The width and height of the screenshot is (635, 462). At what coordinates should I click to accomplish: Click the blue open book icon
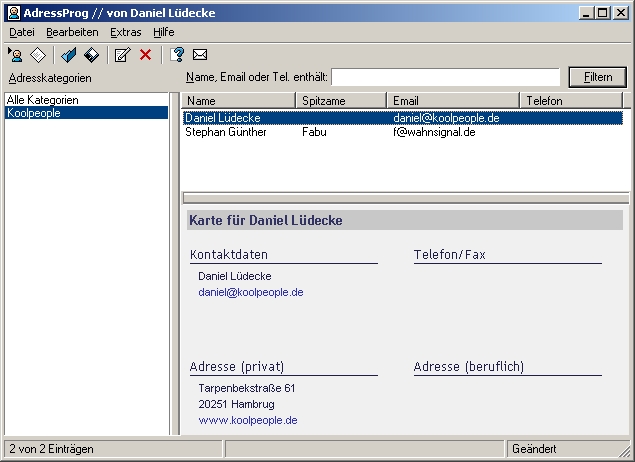point(68,55)
